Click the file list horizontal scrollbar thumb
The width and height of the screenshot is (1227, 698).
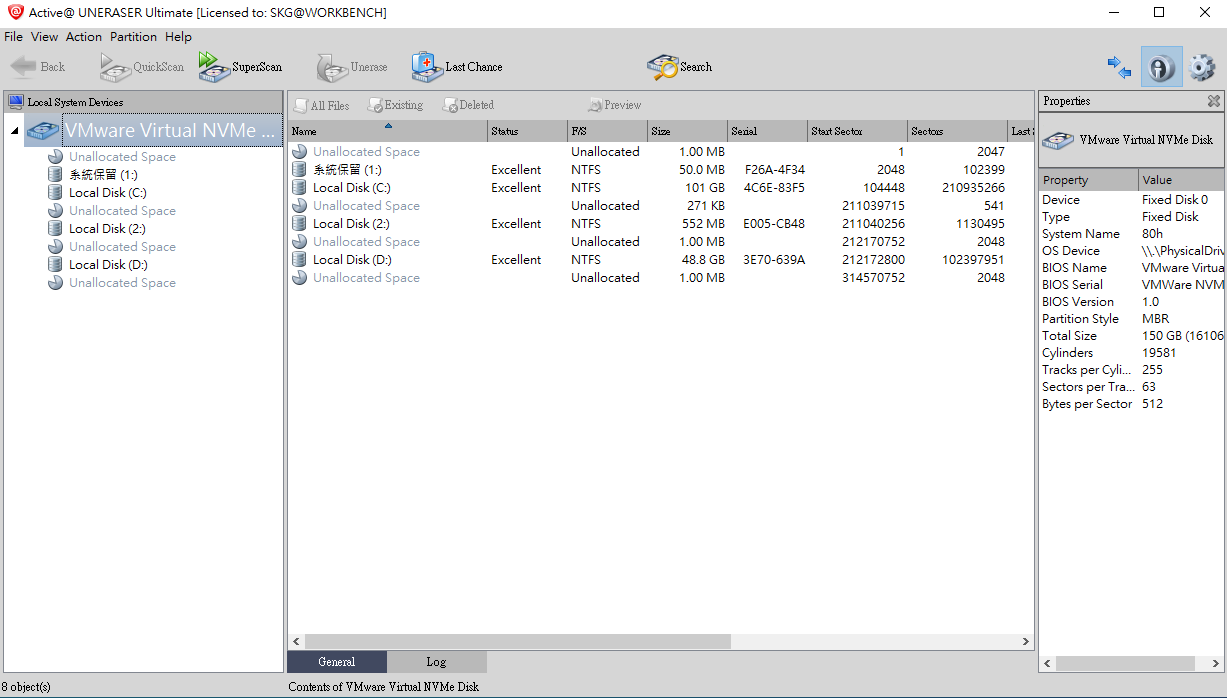pos(518,641)
